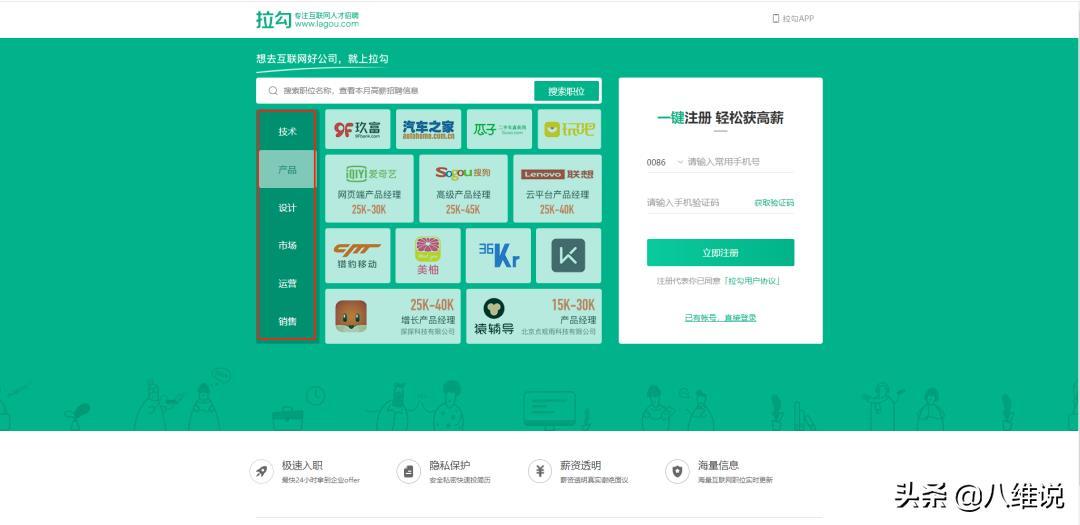Expand the 0086 country code dropdown
1080x525 pixels.
[665, 162]
